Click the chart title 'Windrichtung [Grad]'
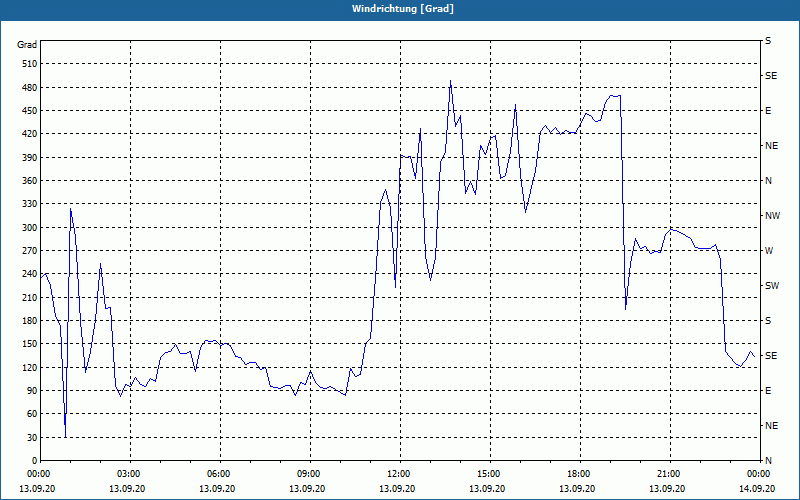Screen dimensions: 800x500 [403, 9]
